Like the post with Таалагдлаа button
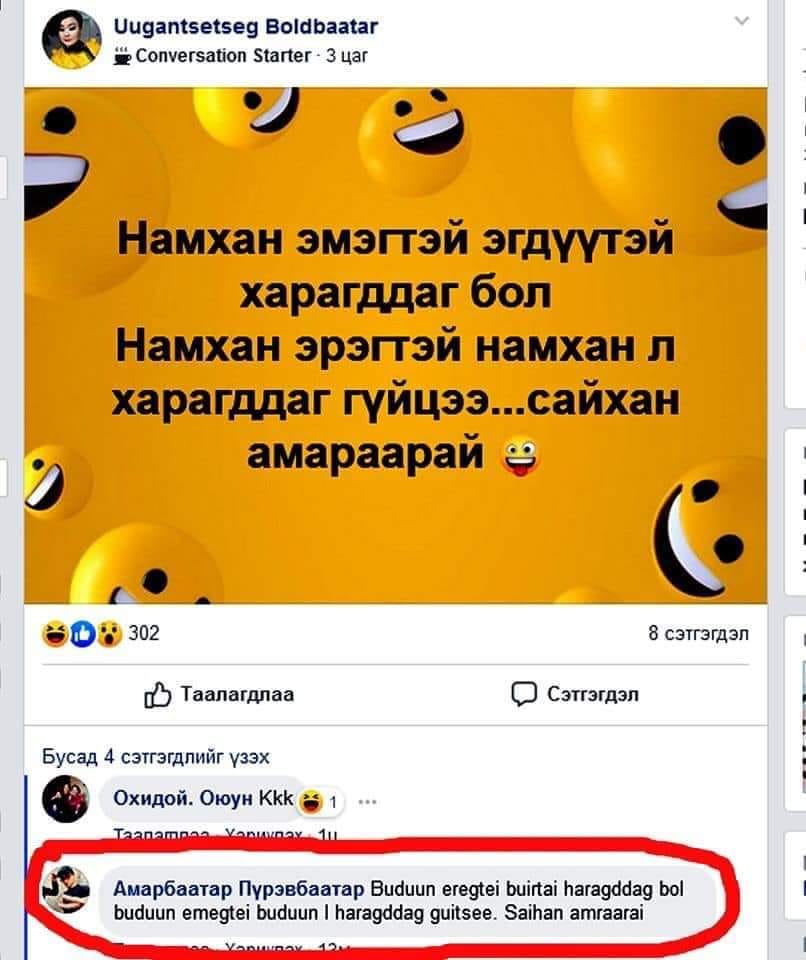This screenshot has height=960, width=806. point(219,694)
